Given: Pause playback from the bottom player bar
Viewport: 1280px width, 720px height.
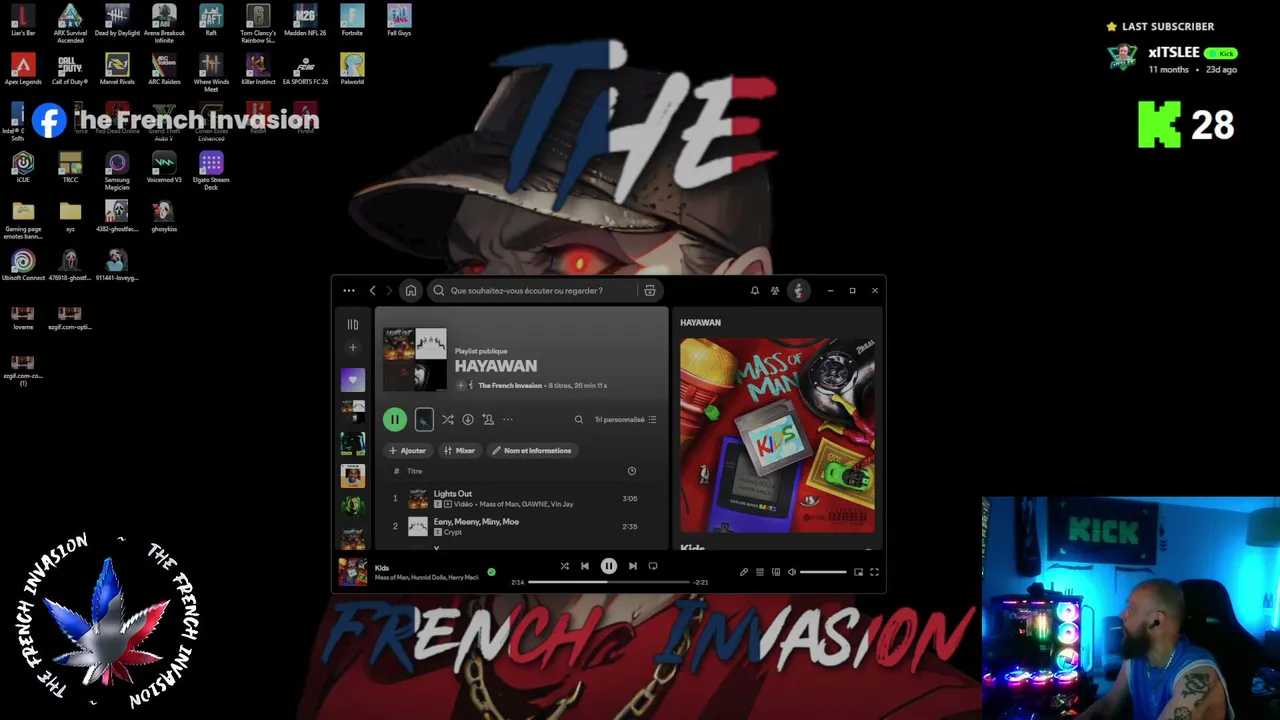Looking at the screenshot, I should [x=608, y=566].
